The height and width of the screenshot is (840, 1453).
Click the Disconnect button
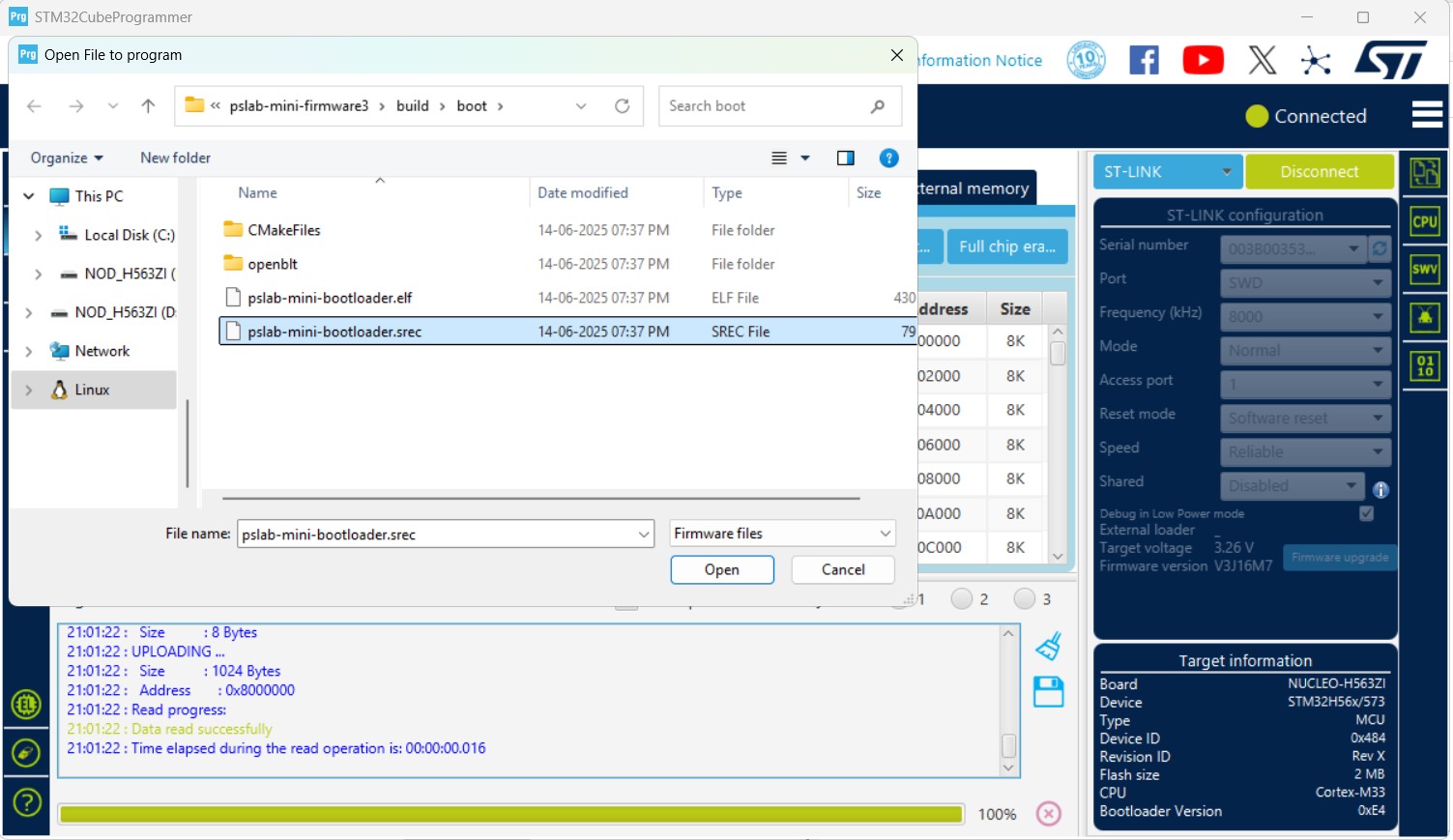tap(1320, 171)
